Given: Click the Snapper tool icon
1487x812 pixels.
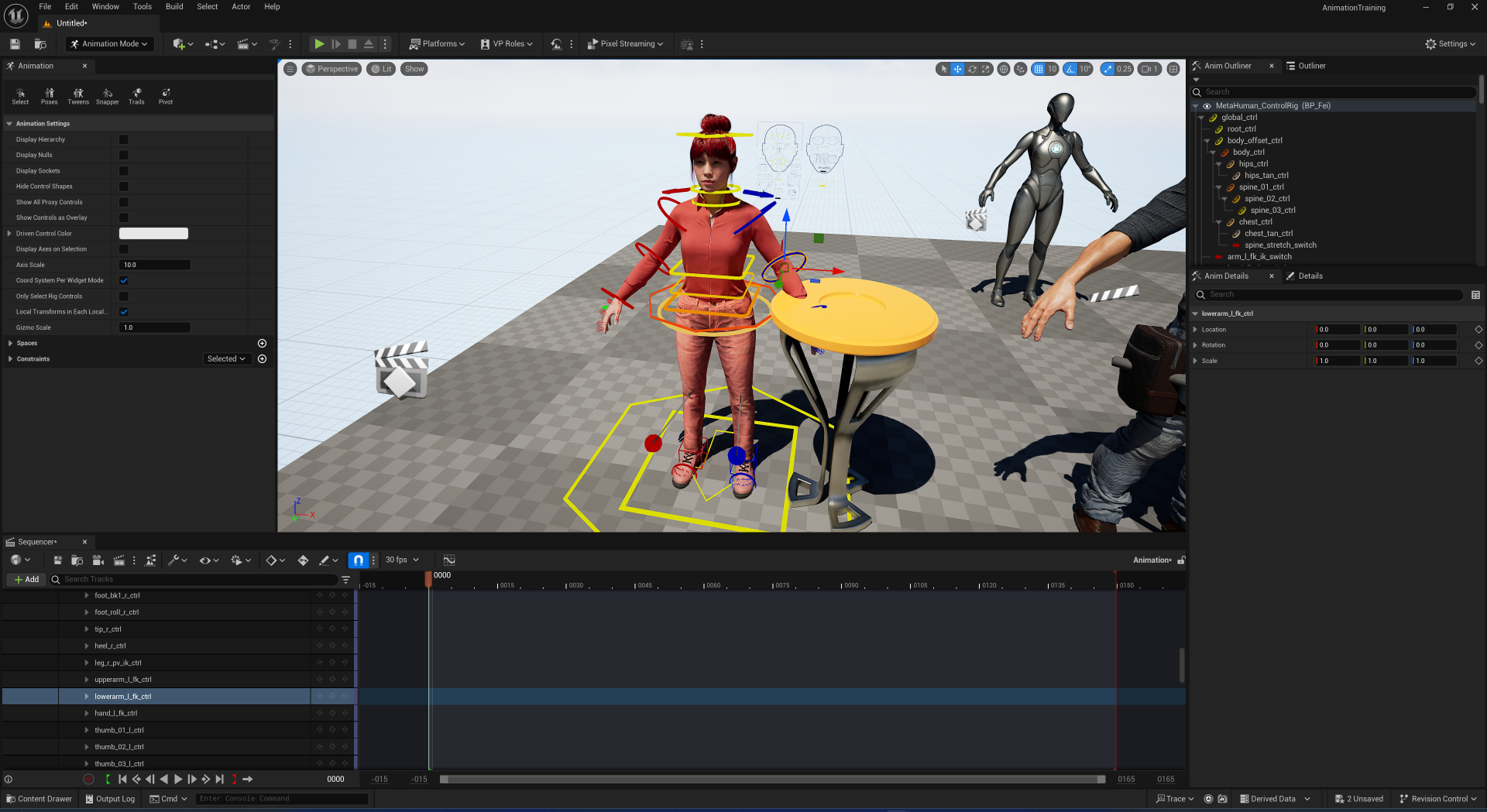Looking at the screenshot, I should click(108, 96).
